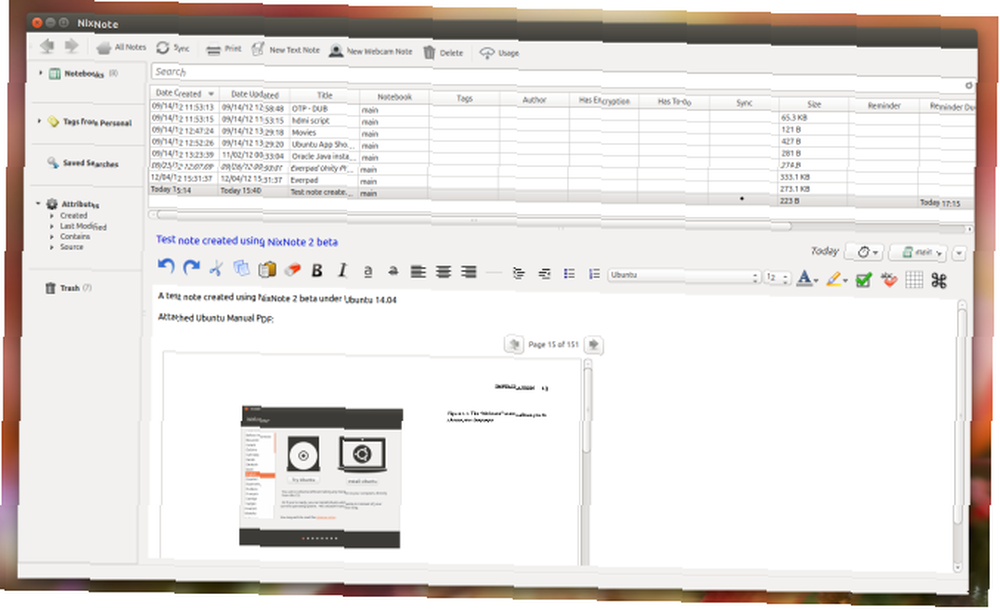Insert a bulleted list
1000x610 pixels.
point(570,274)
